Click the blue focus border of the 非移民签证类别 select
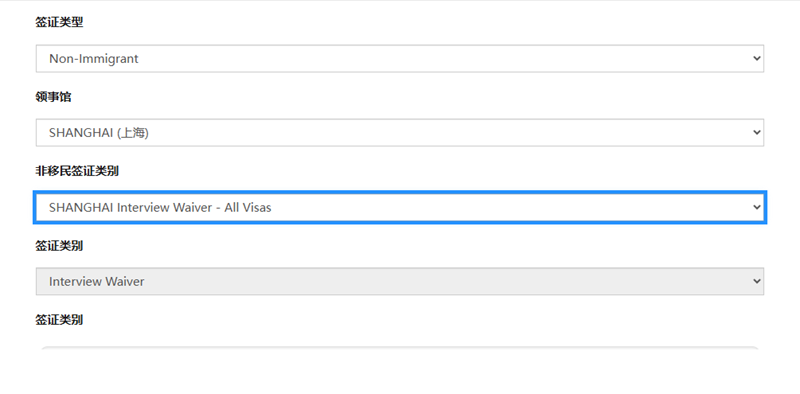Image resolution: width=800 pixels, height=394 pixels. (x=399, y=192)
